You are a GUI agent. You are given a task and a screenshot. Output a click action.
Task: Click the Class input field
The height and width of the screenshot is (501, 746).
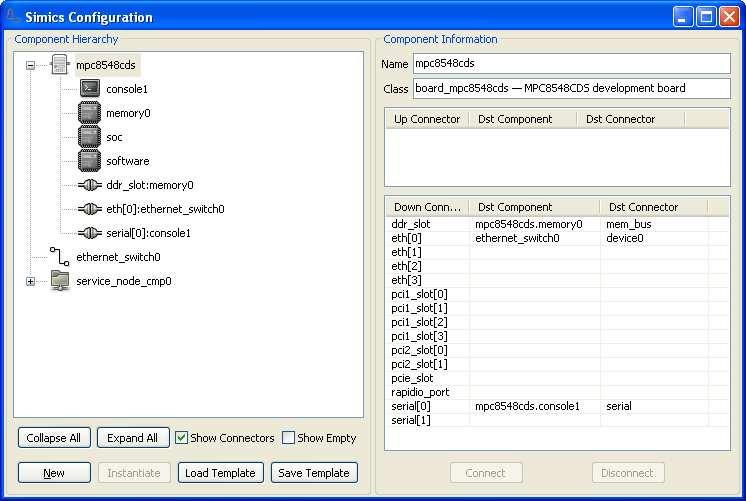(x=572, y=88)
